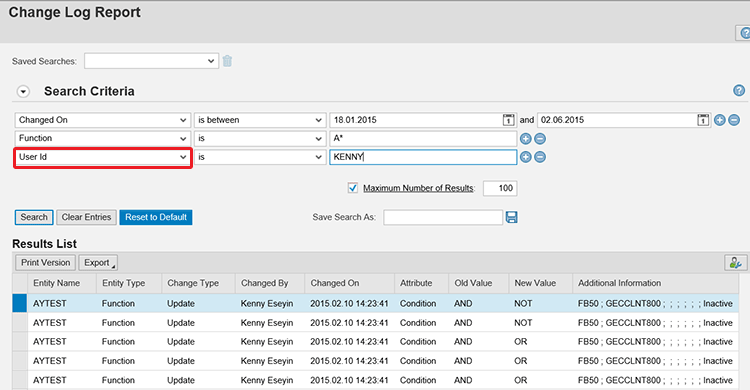The image size is (750, 390).
Task: Open results table personalization settings icon
Action: coord(735,263)
